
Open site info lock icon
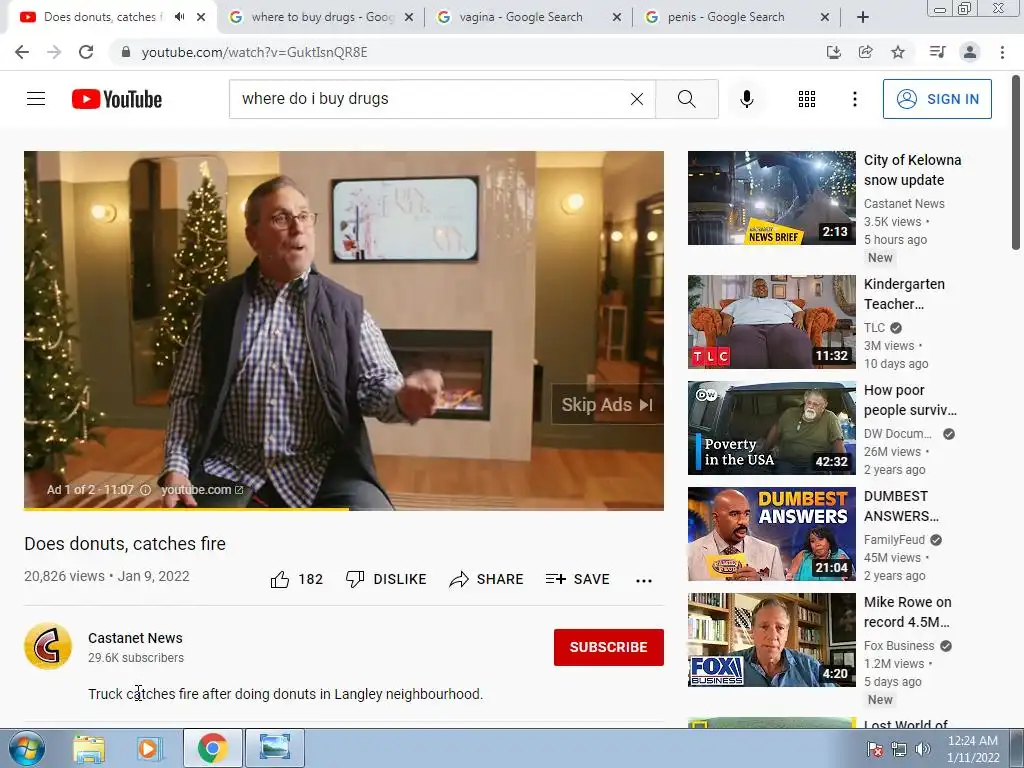pos(126,52)
